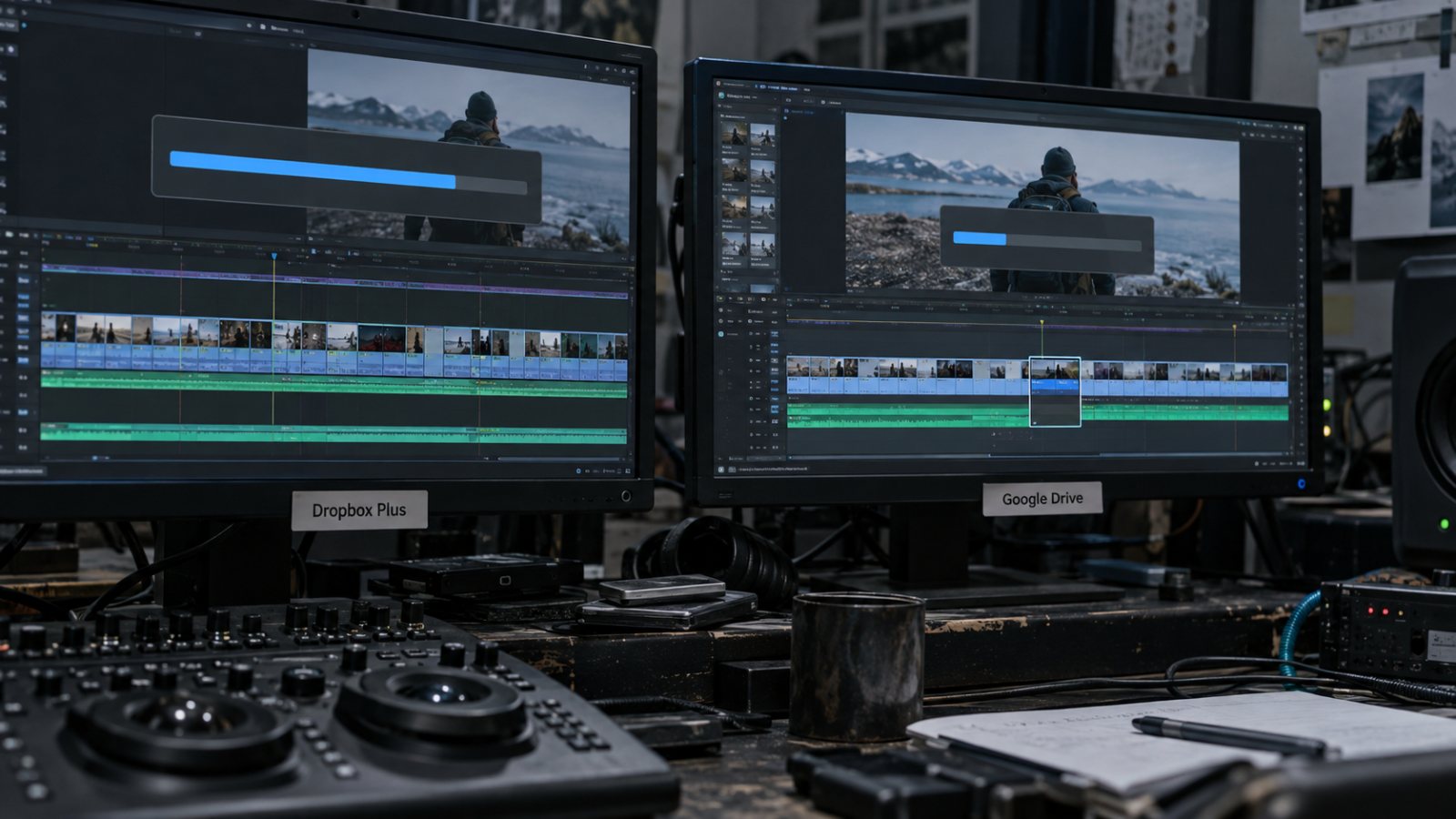Select the green audio track left of the highlighted clip on Google Drive monitor
Screen dimensions: 1456x819
[x=907, y=416]
